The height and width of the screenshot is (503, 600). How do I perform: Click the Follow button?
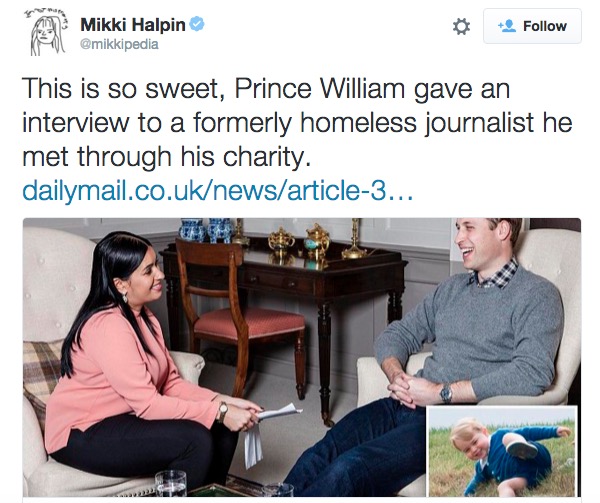[x=532, y=26]
